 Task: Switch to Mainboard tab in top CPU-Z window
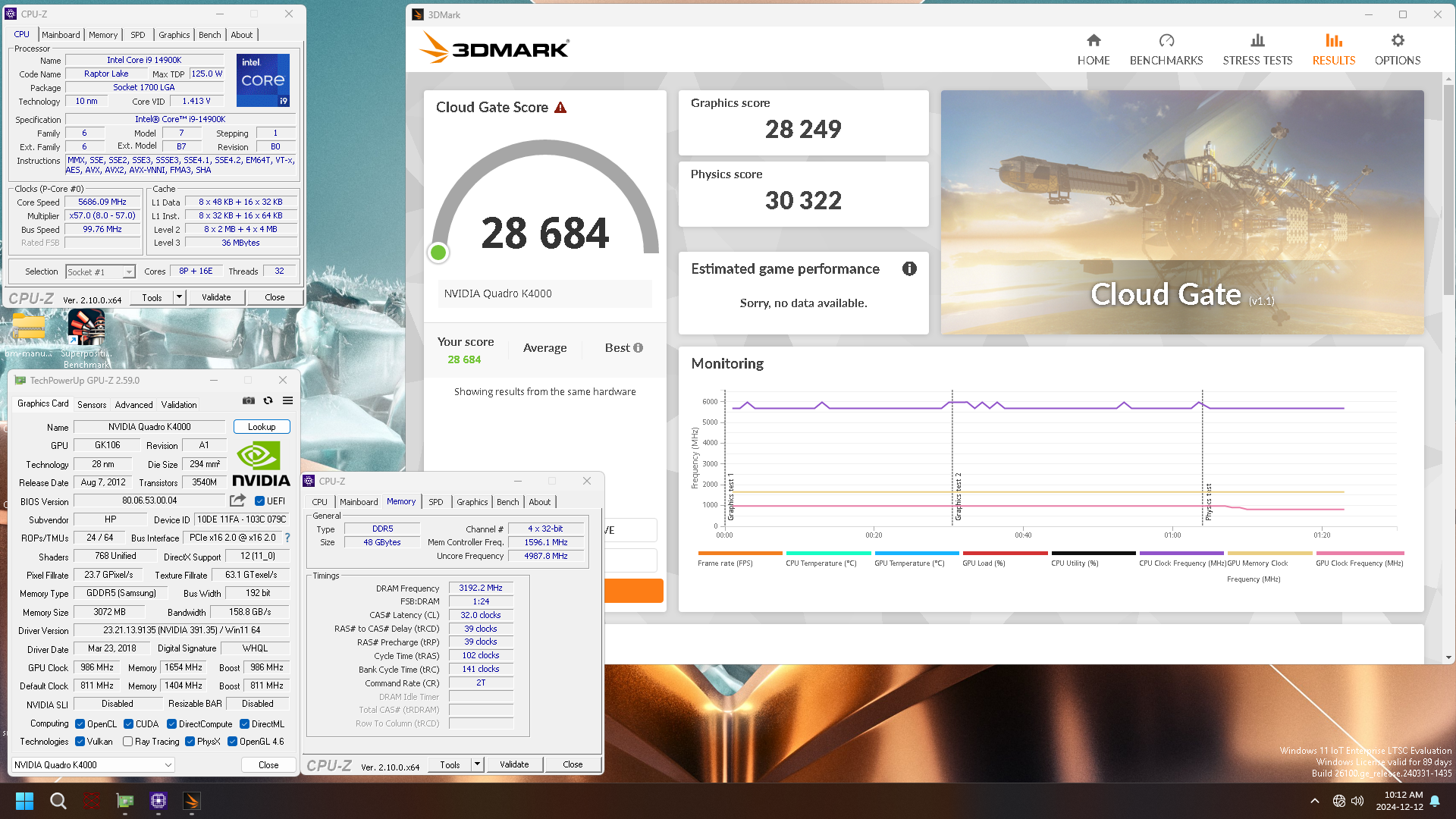point(61,35)
